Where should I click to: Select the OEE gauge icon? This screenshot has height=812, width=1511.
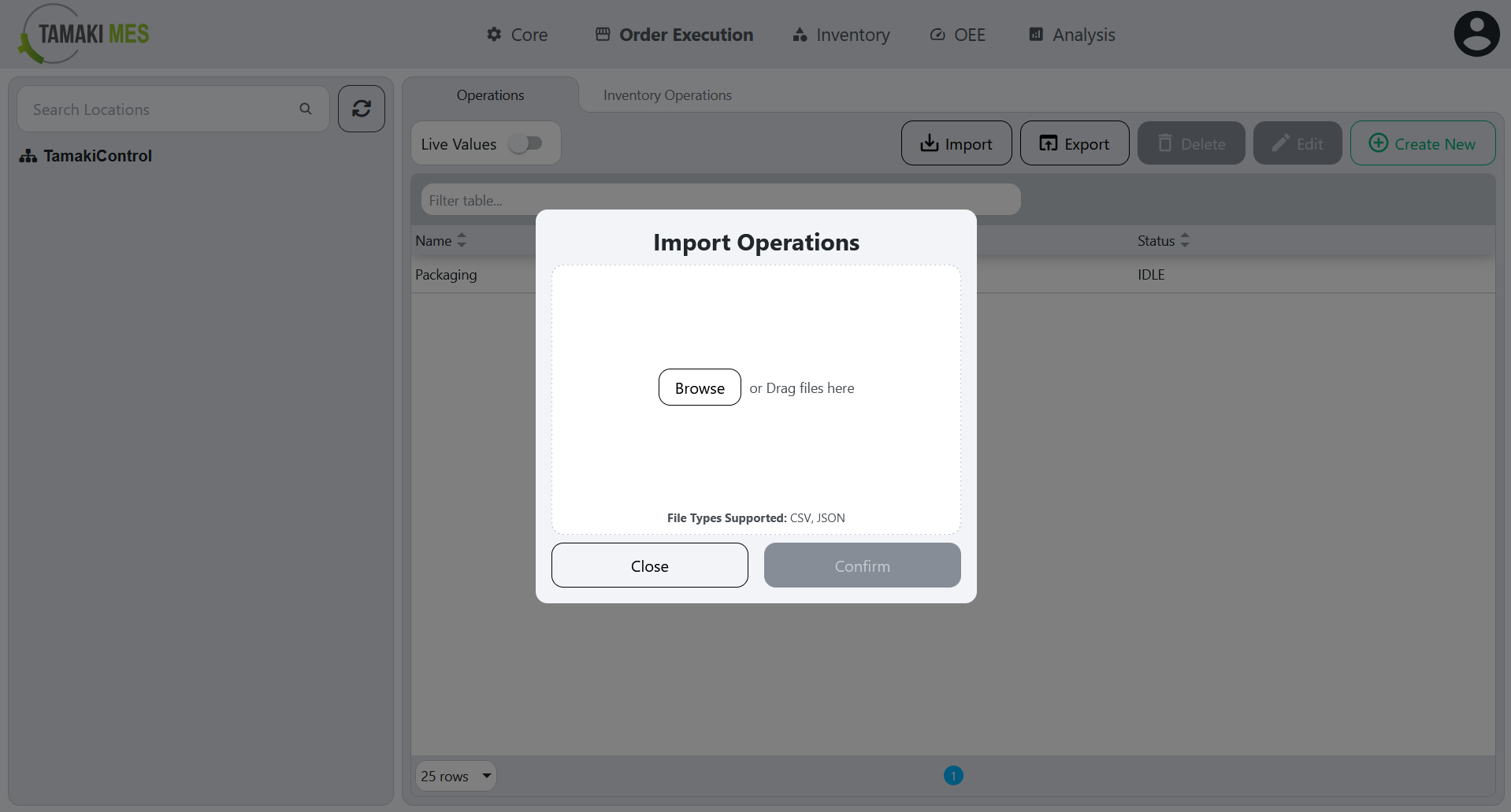[937, 35]
